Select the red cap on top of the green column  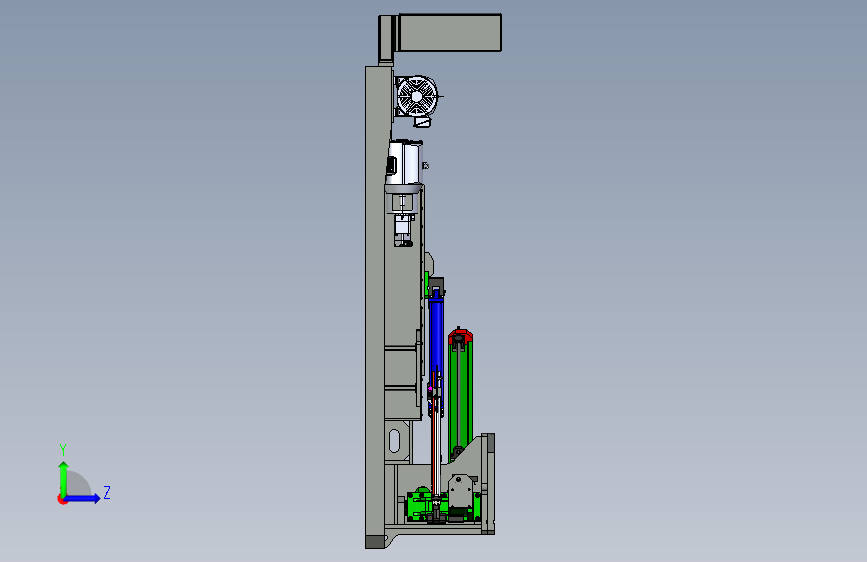pyautogui.click(x=460, y=337)
